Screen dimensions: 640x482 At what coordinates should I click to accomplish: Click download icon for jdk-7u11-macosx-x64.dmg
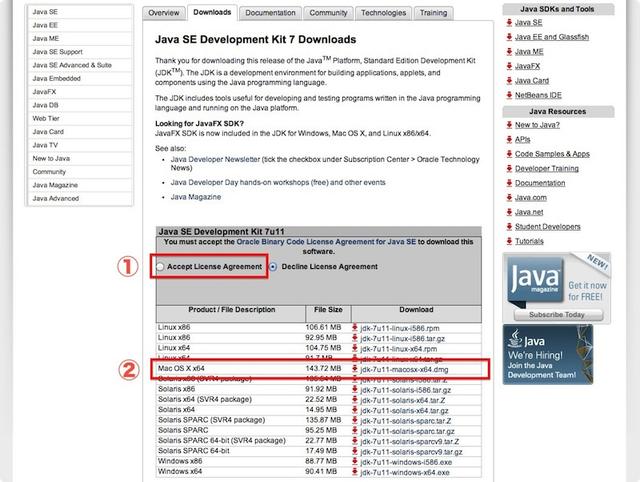355,369
